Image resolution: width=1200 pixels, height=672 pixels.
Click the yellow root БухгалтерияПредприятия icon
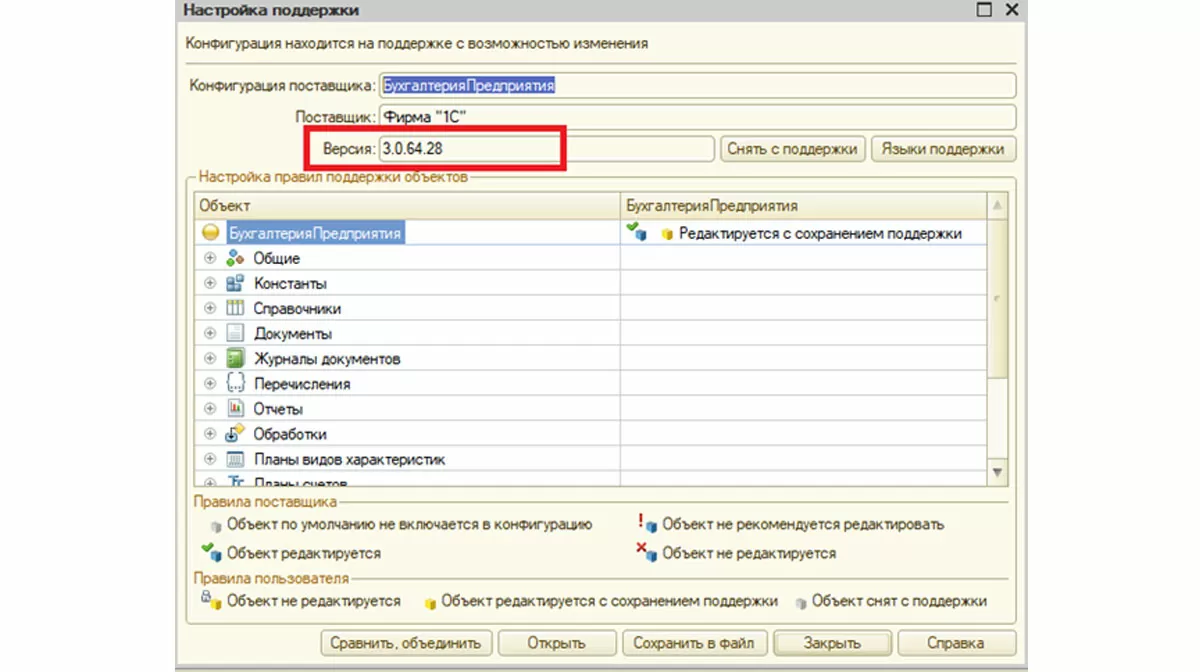coord(210,233)
